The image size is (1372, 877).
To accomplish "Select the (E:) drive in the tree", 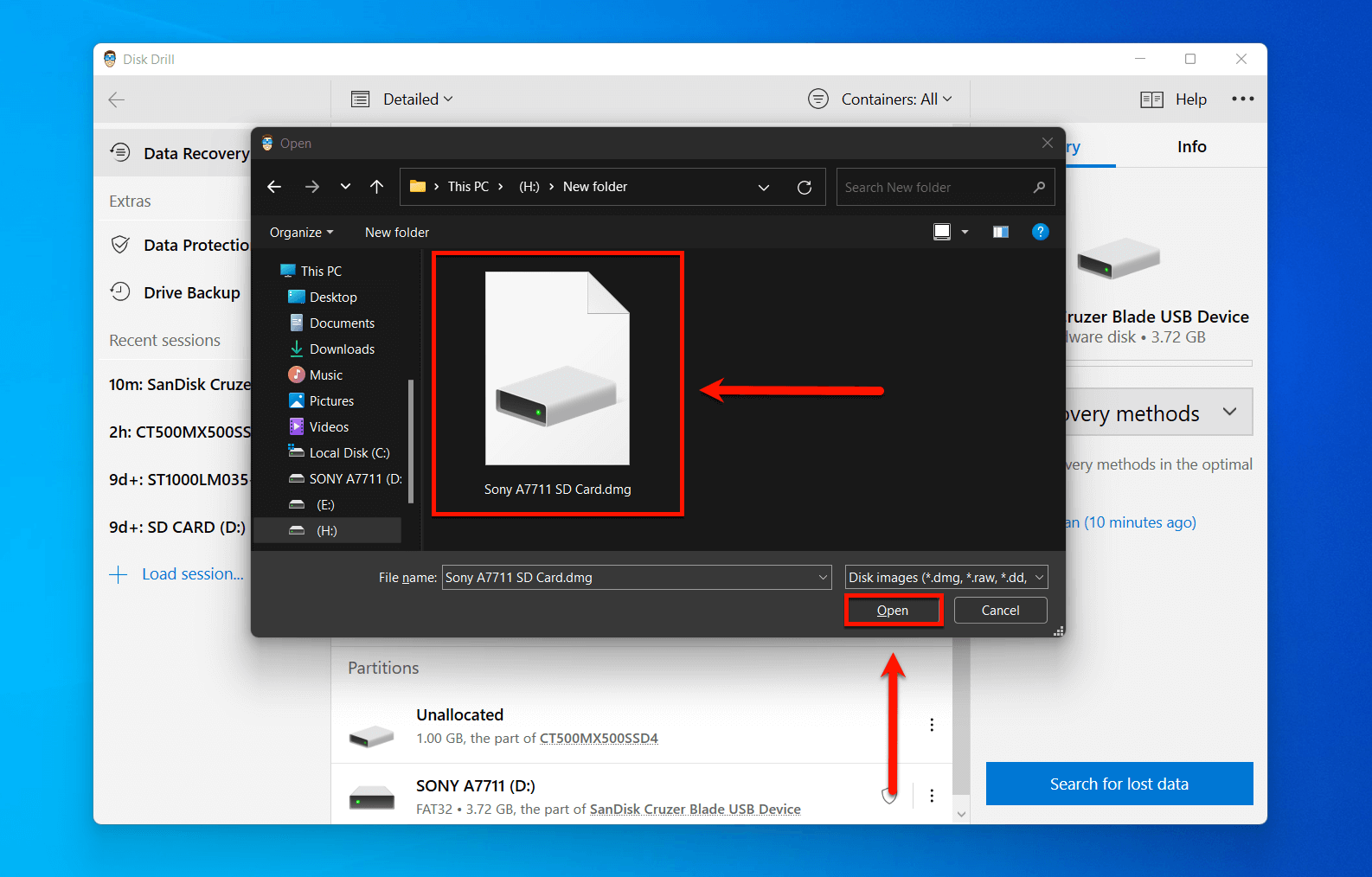I will point(311,504).
